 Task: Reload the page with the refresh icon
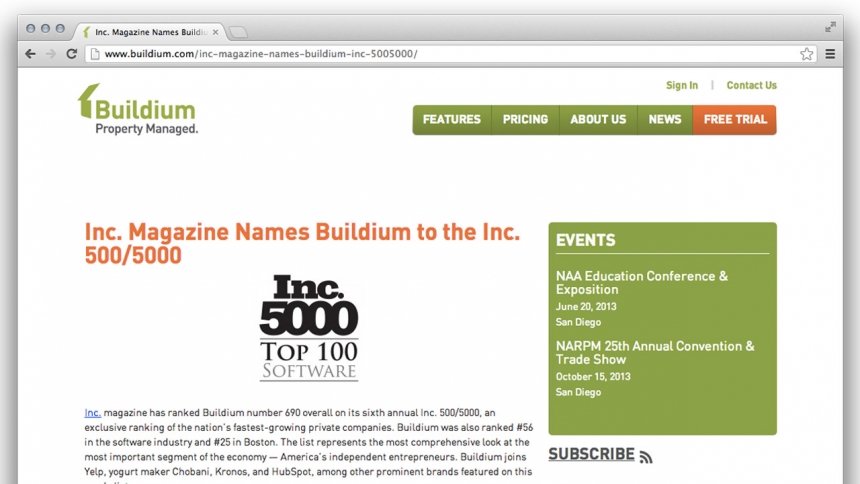point(71,54)
